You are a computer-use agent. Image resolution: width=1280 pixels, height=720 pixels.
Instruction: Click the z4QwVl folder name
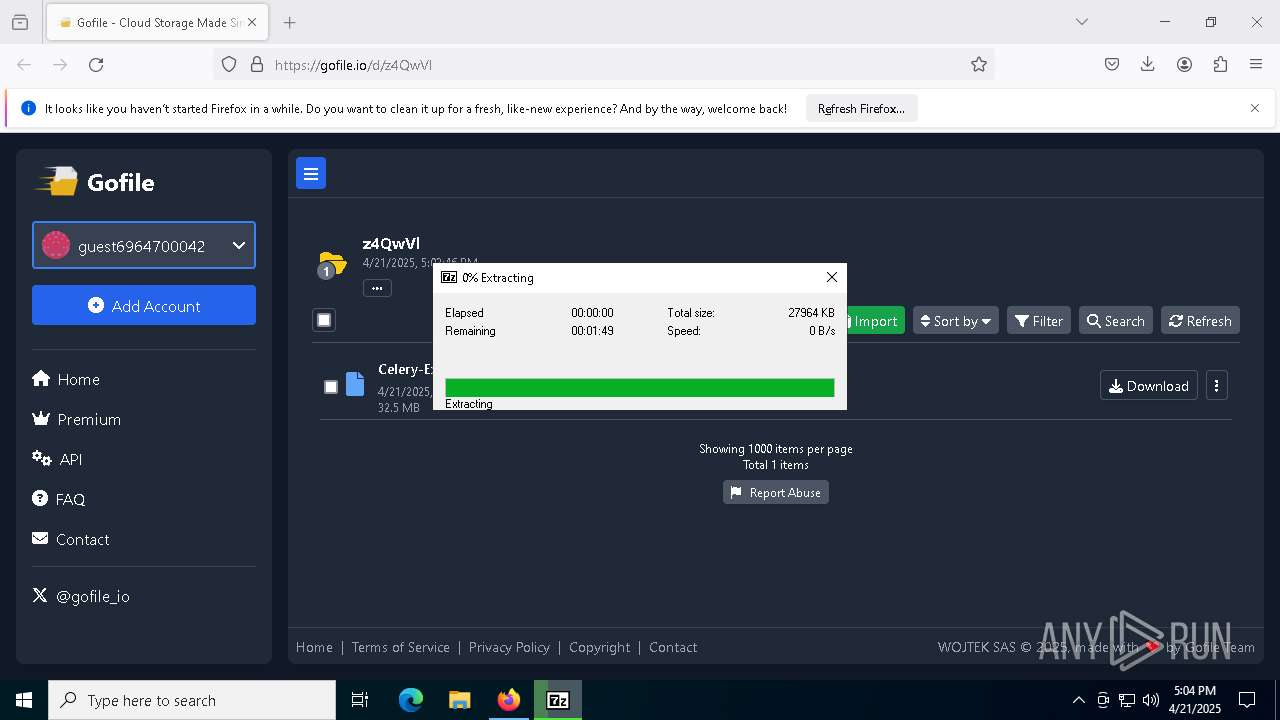click(391, 244)
